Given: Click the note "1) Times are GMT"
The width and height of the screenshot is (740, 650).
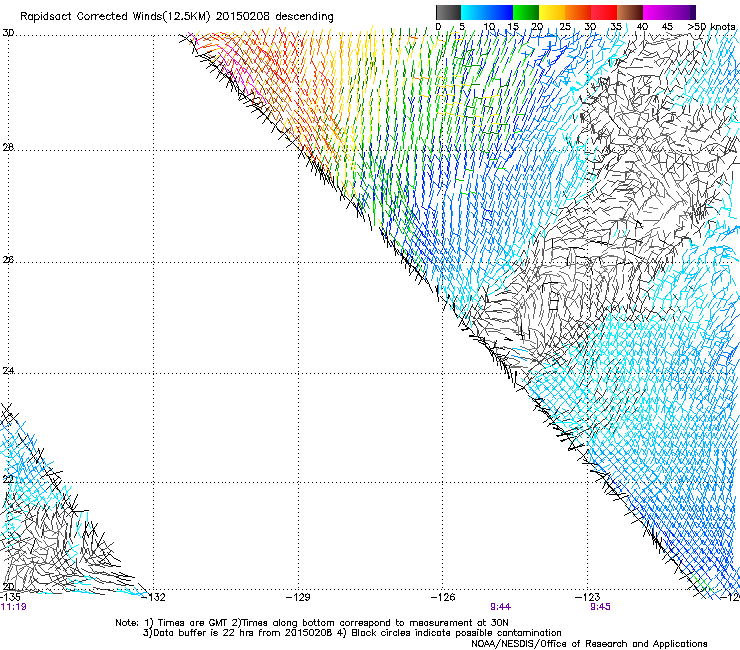Looking at the screenshot, I should point(187,623).
